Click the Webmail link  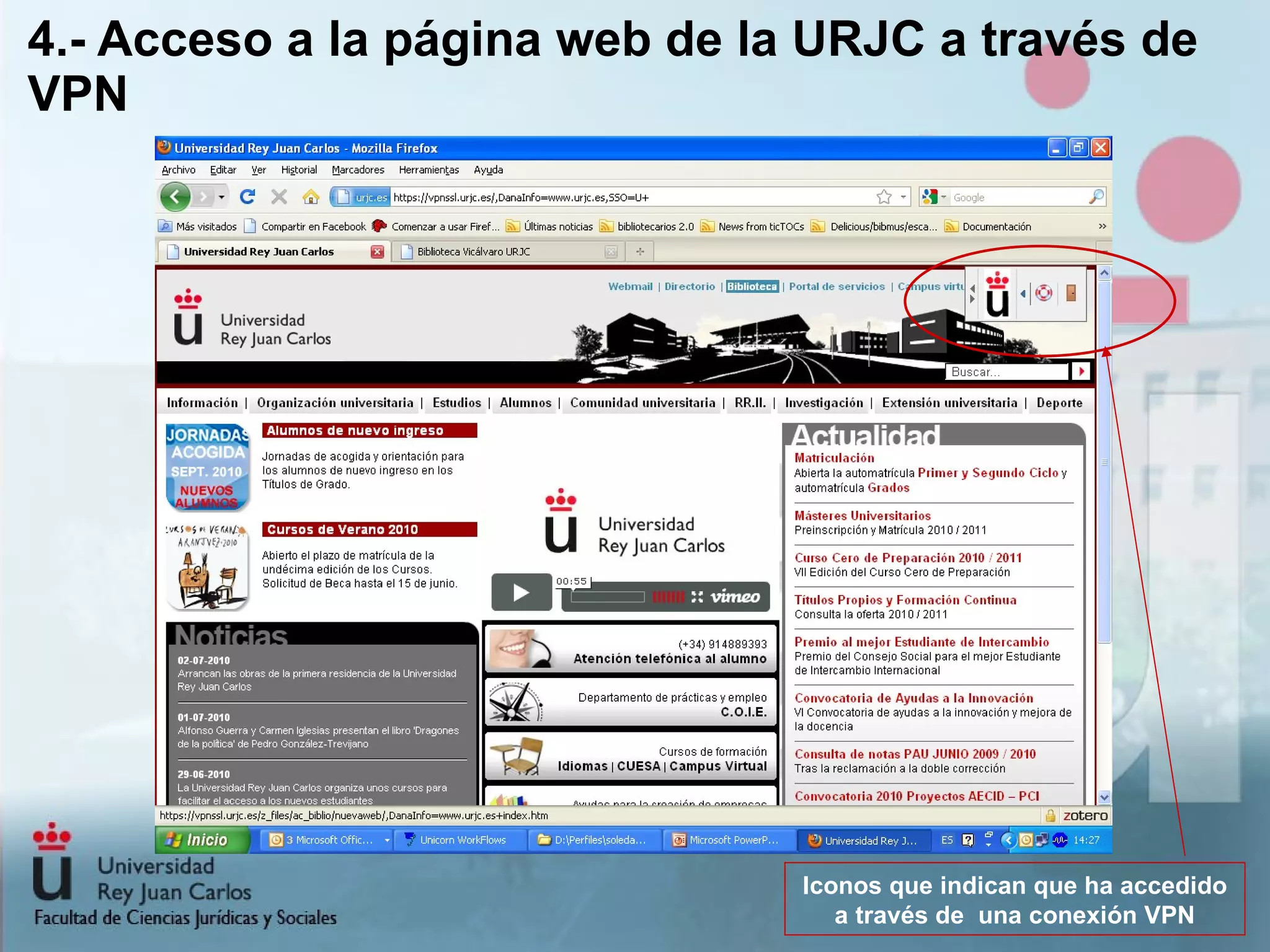(x=631, y=286)
